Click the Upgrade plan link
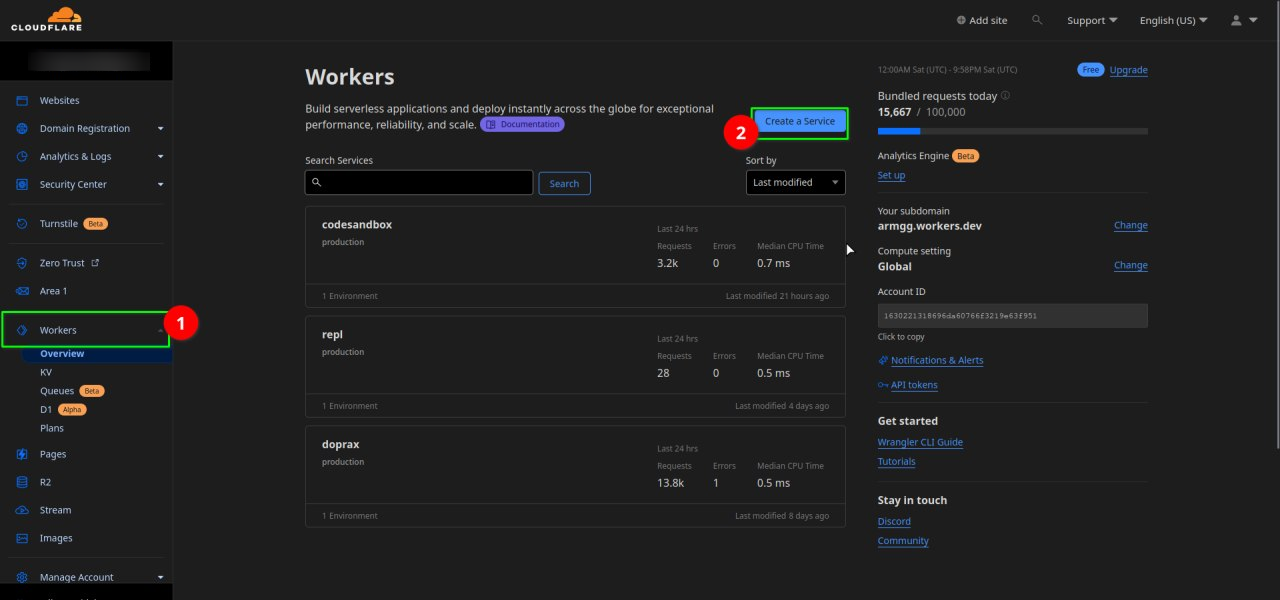The height and width of the screenshot is (600, 1280). pyautogui.click(x=1128, y=70)
